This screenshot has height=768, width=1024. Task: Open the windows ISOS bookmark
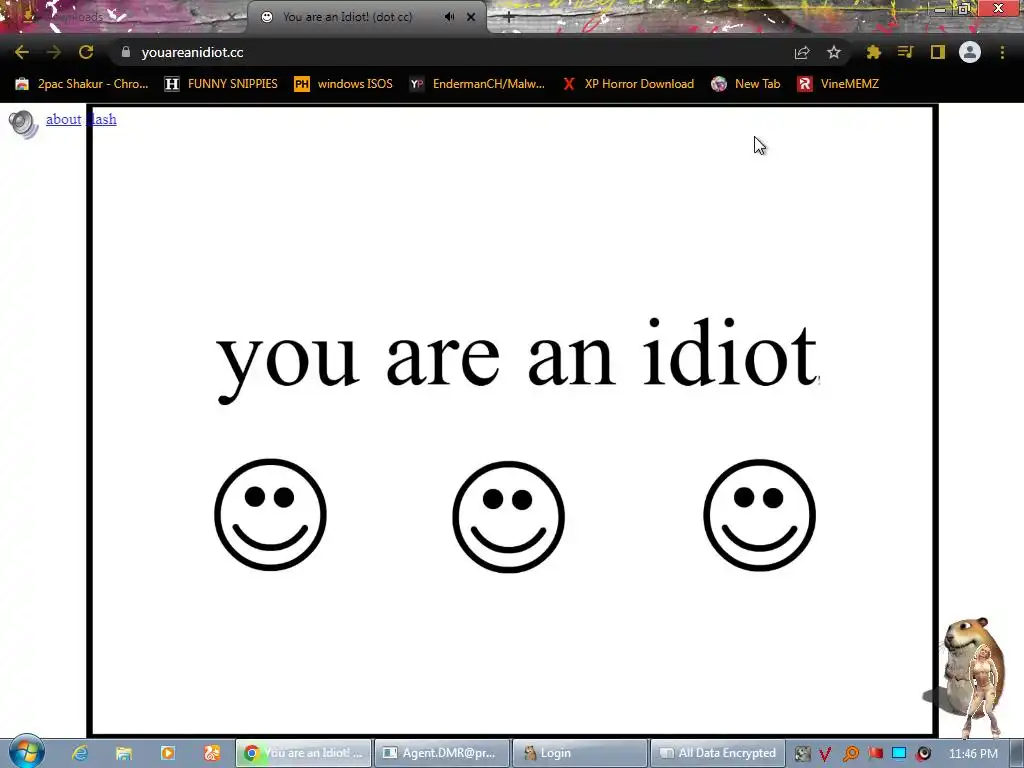tap(344, 84)
